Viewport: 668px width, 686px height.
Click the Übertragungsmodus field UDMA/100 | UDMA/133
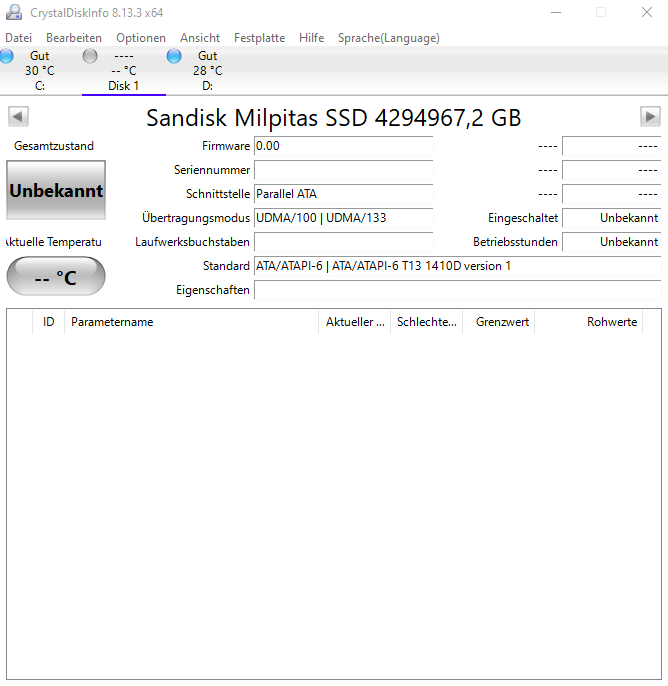tap(343, 218)
